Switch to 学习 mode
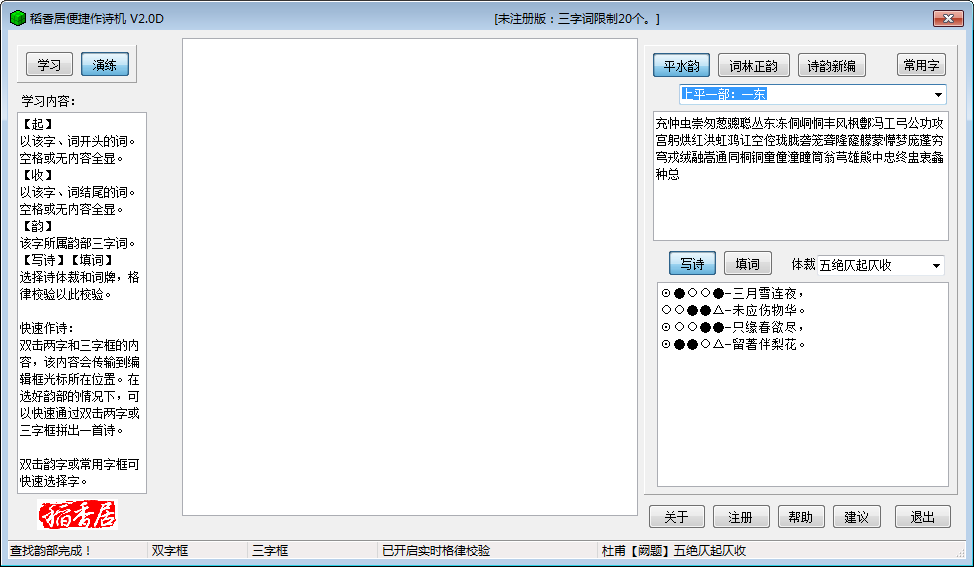This screenshot has height=567, width=974. [50, 65]
